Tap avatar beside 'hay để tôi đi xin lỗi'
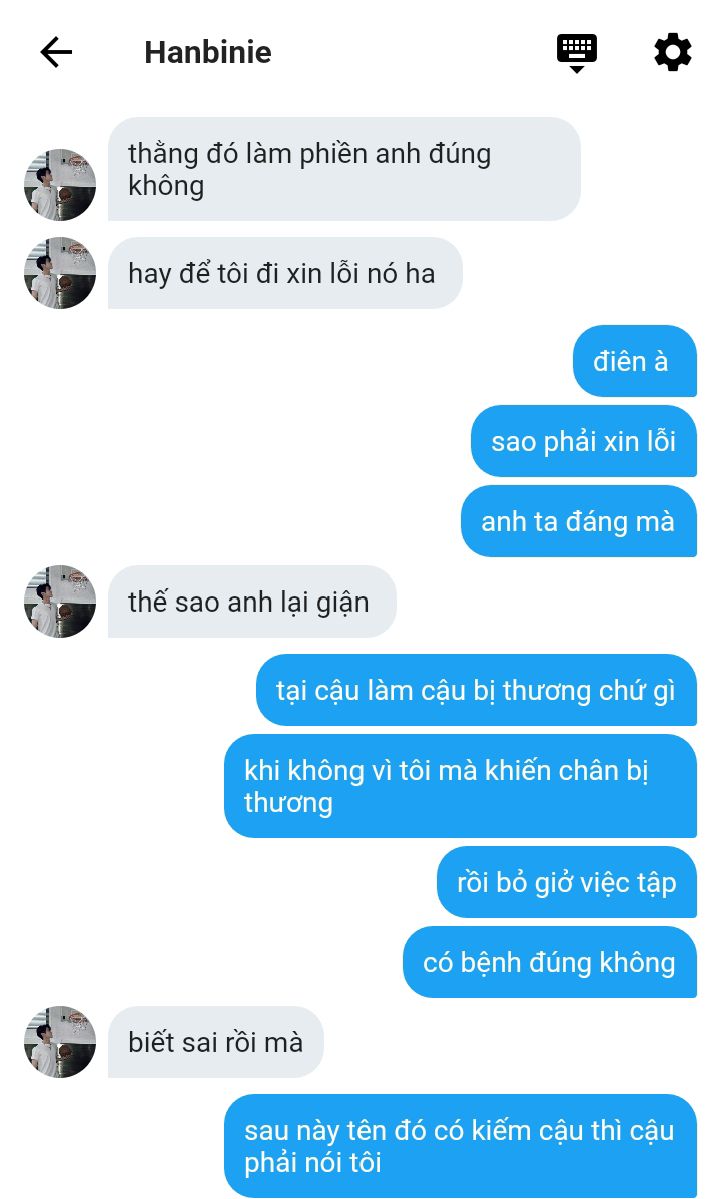This screenshot has width=720, height=1199. pyautogui.click(x=60, y=273)
